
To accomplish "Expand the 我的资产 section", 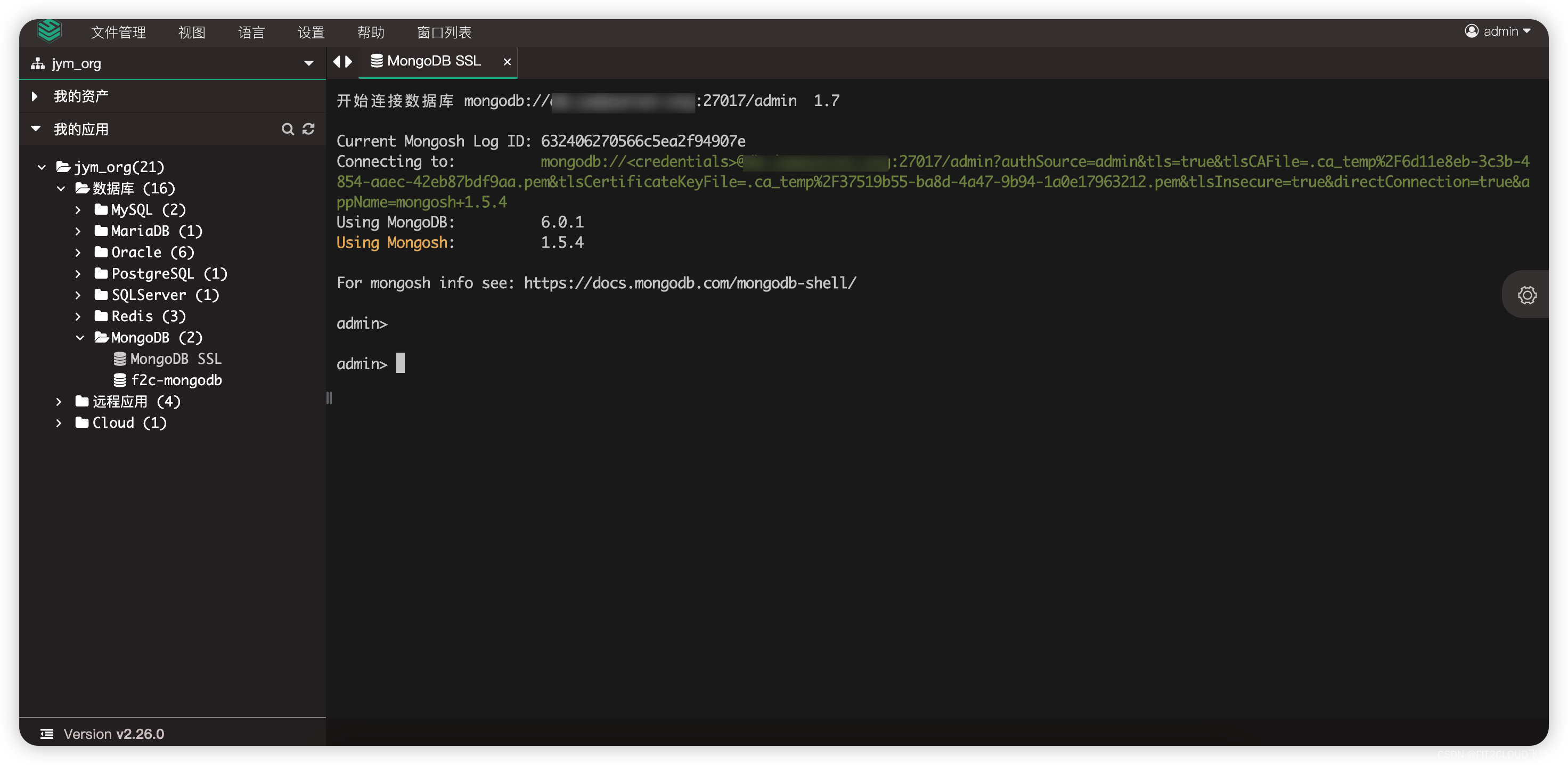I will pos(35,96).
